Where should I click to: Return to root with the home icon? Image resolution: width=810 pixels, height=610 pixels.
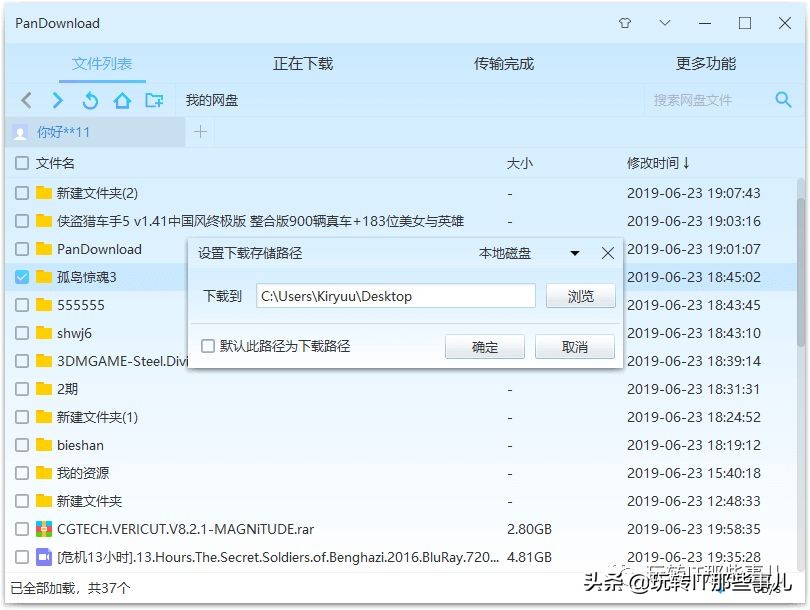click(x=120, y=100)
